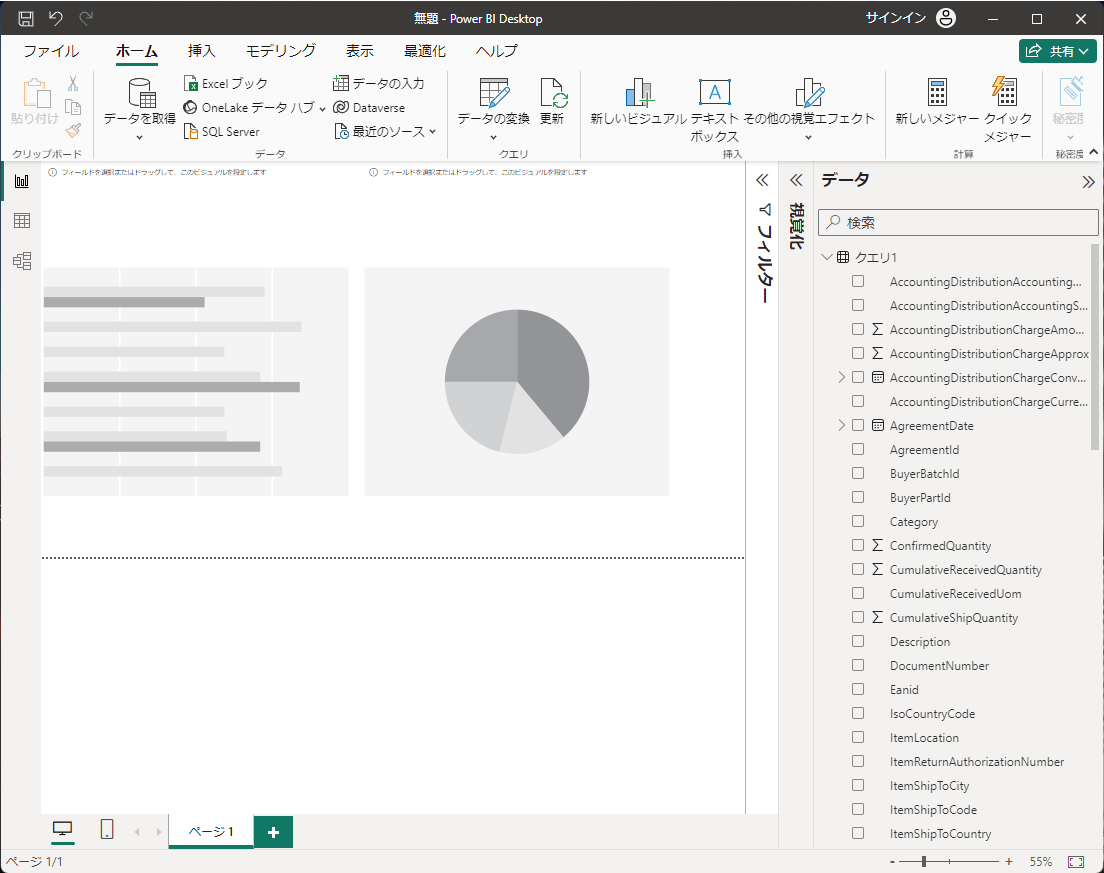
Task: Add a new page with plus button
Action: click(x=273, y=832)
